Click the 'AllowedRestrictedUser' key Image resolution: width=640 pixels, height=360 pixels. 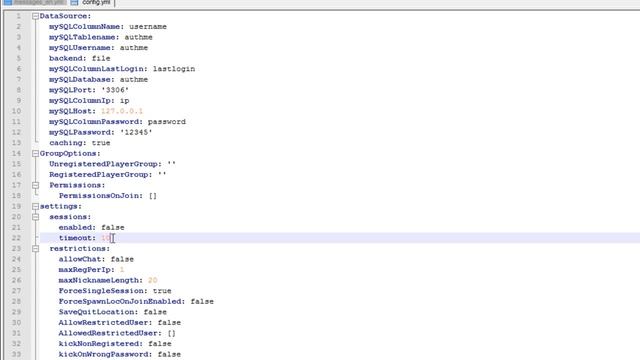coord(108,333)
